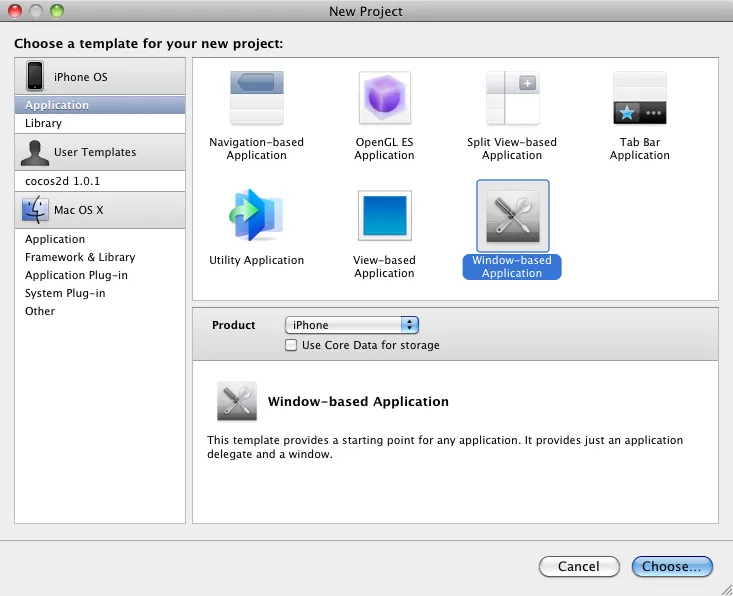Enable Use Core Data for storage
Image resolution: width=733 pixels, height=596 pixels.
point(291,345)
